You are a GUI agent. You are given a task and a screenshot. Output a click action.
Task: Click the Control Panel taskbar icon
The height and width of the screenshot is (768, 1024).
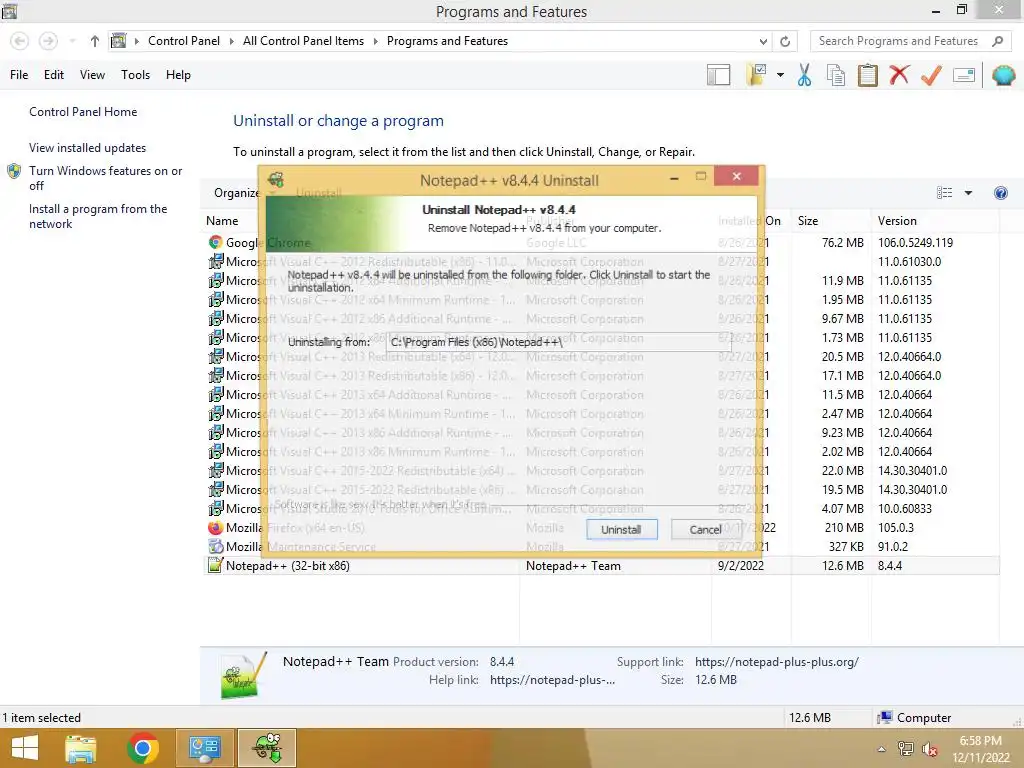204,748
